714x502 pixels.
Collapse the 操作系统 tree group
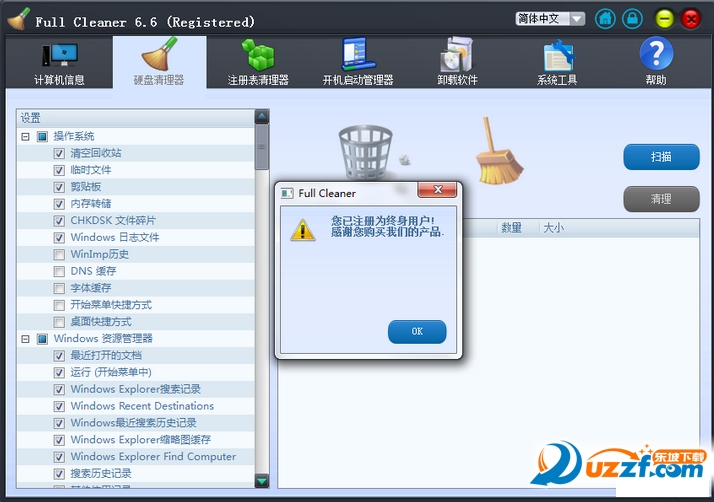tap(25, 136)
